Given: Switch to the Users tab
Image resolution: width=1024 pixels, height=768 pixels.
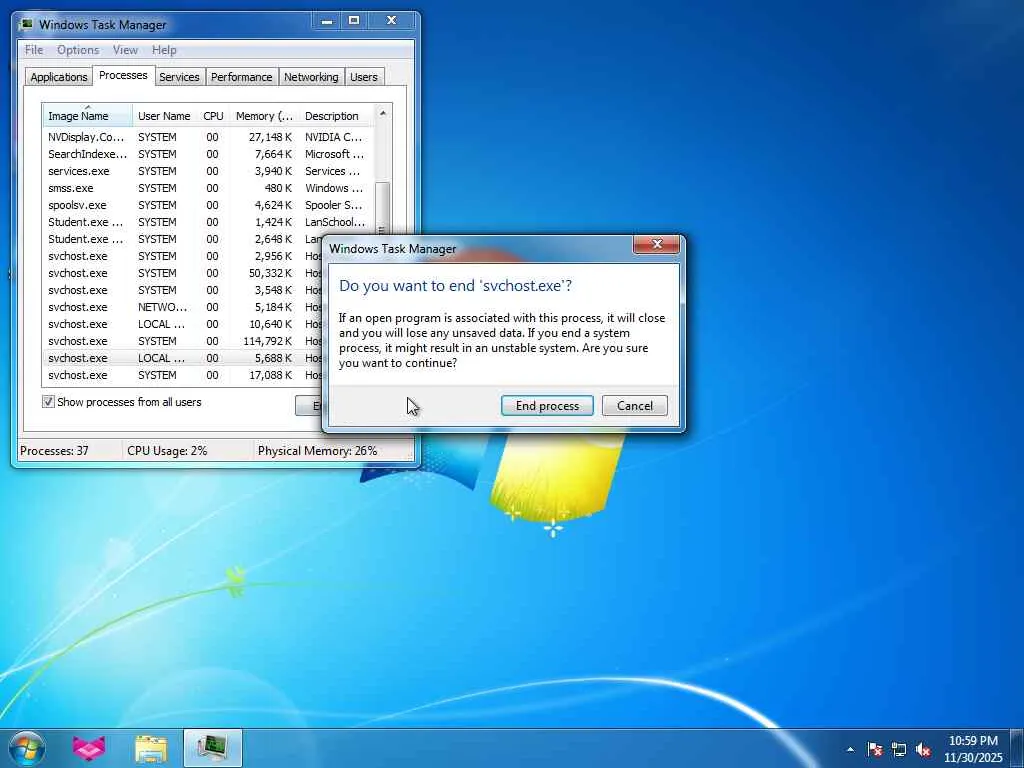Looking at the screenshot, I should click(x=364, y=77).
